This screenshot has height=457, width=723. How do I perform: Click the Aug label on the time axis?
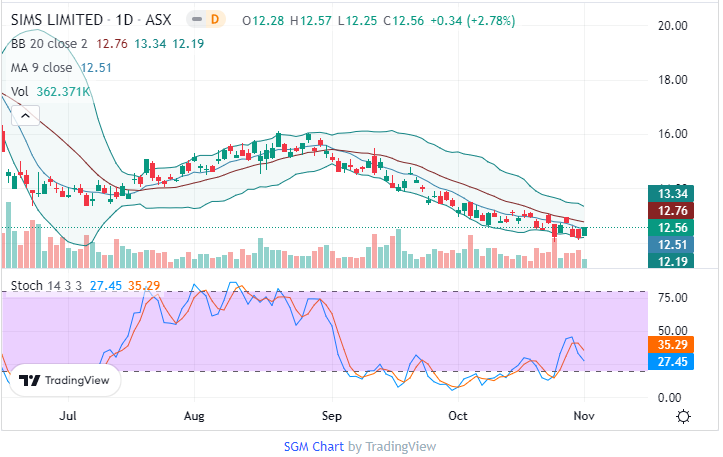click(195, 414)
